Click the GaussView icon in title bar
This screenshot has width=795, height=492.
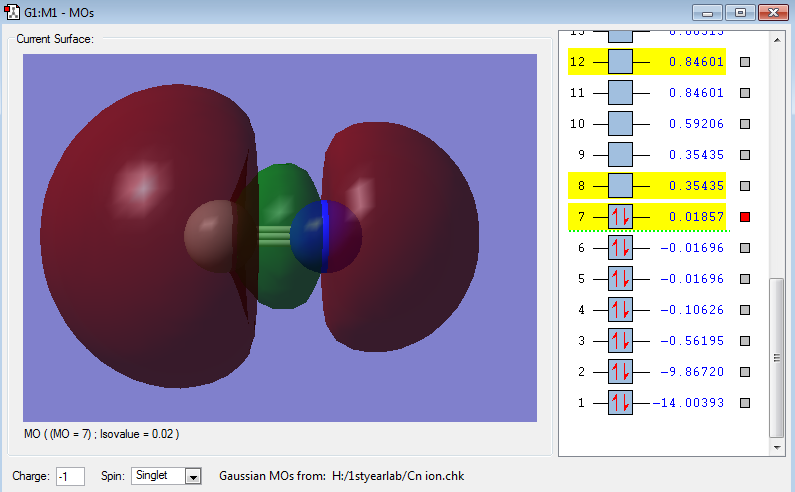click(12, 13)
